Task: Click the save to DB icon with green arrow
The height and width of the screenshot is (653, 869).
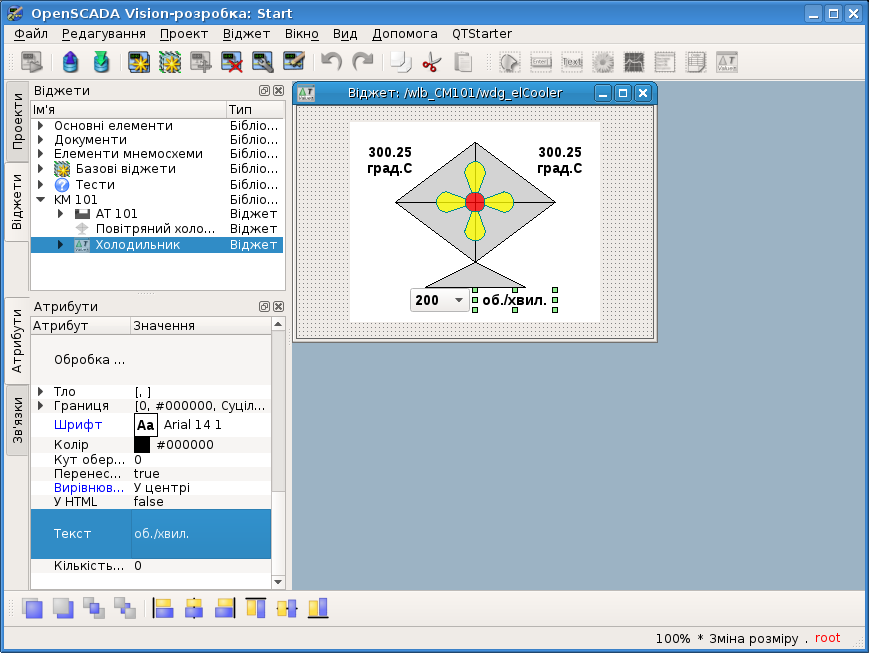Action: [x=101, y=63]
